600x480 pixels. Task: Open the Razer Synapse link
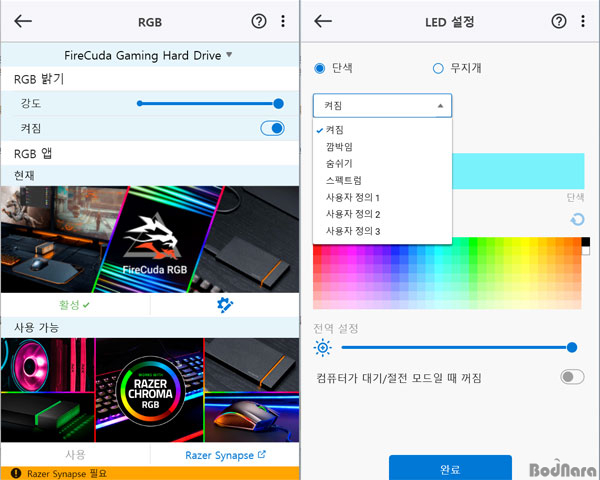(225, 455)
